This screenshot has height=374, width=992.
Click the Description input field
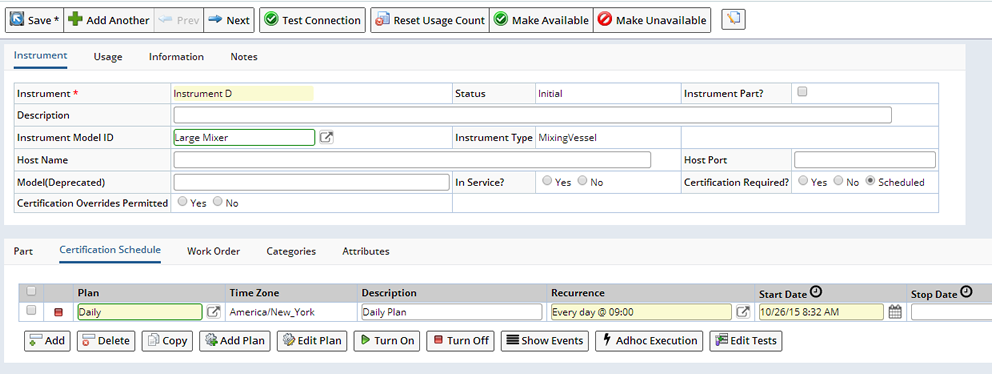pos(532,115)
